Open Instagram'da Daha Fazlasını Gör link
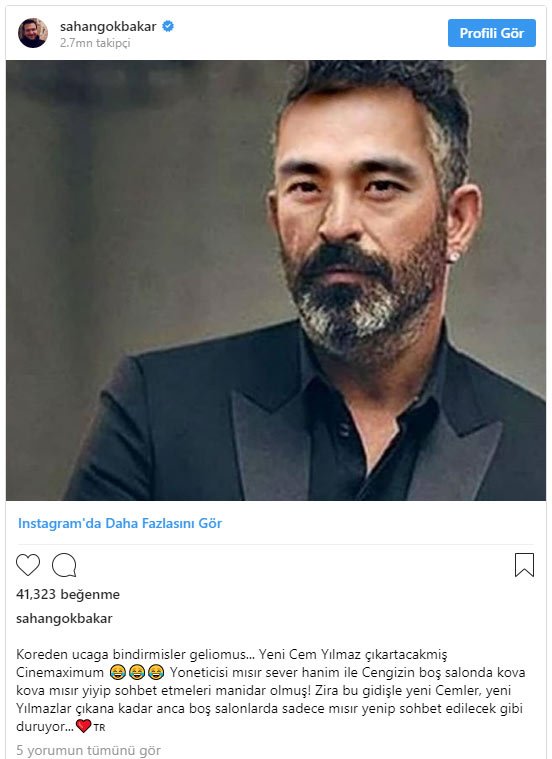Image resolution: width=552 pixels, height=759 pixels. pyautogui.click(x=120, y=523)
